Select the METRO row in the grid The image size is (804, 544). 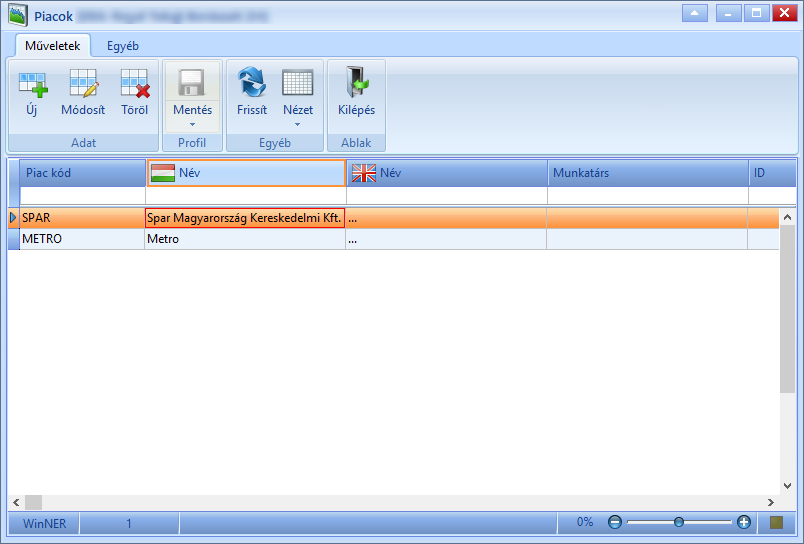pyautogui.click(x=394, y=239)
